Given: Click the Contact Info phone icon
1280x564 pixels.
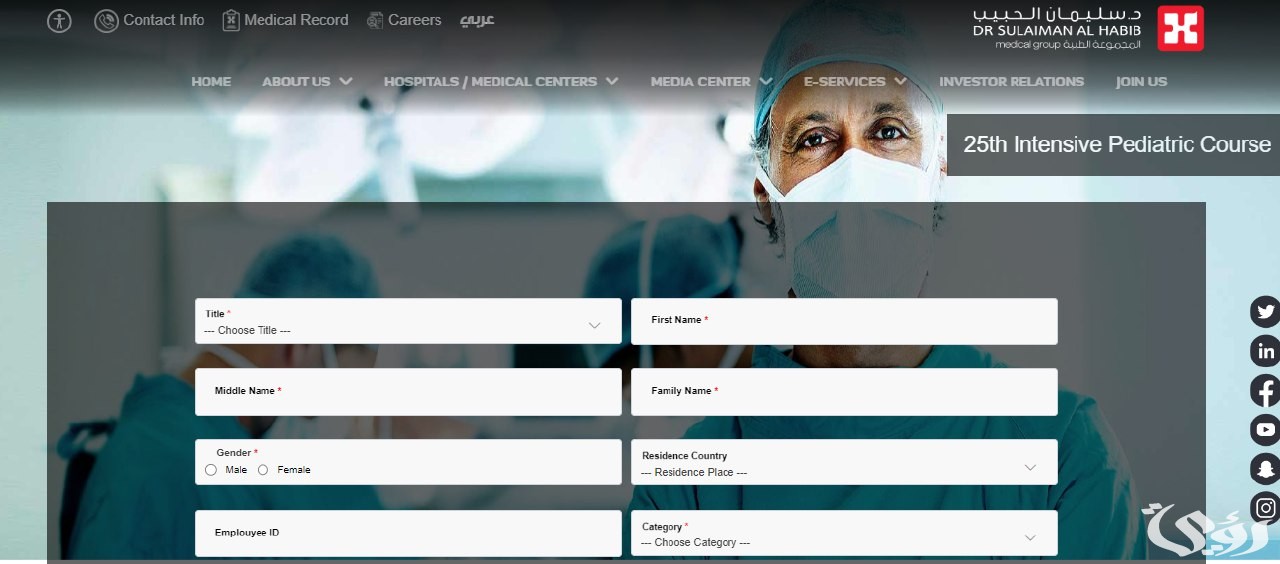Looking at the screenshot, I should pyautogui.click(x=106, y=21).
